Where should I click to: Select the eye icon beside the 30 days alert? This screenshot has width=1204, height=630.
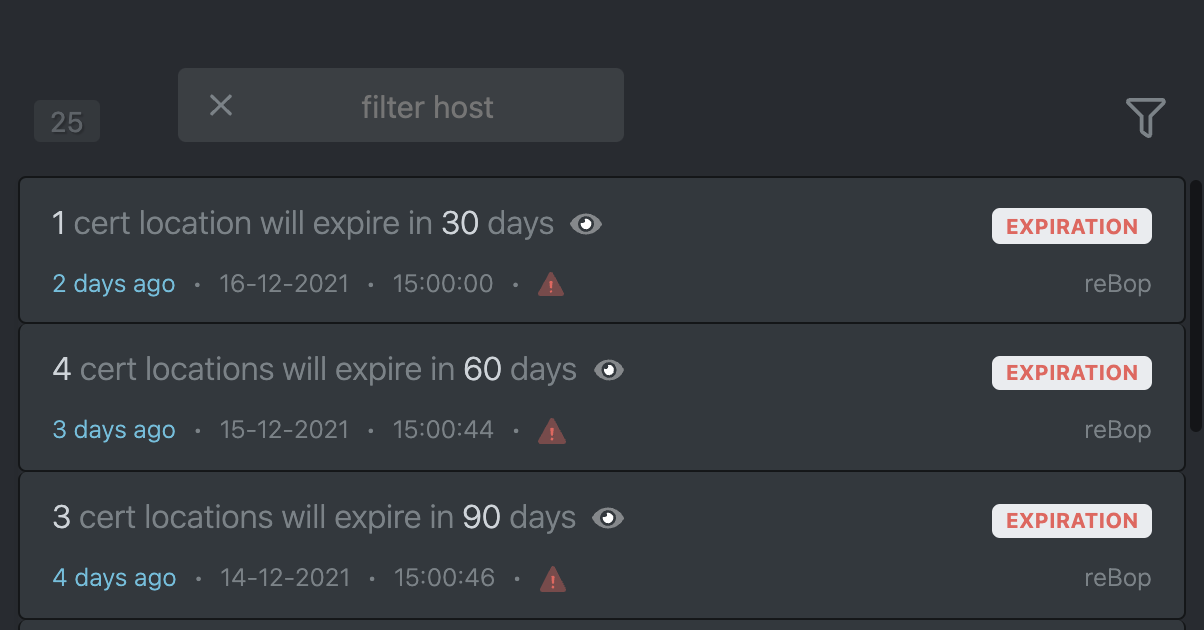pyautogui.click(x=586, y=224)
